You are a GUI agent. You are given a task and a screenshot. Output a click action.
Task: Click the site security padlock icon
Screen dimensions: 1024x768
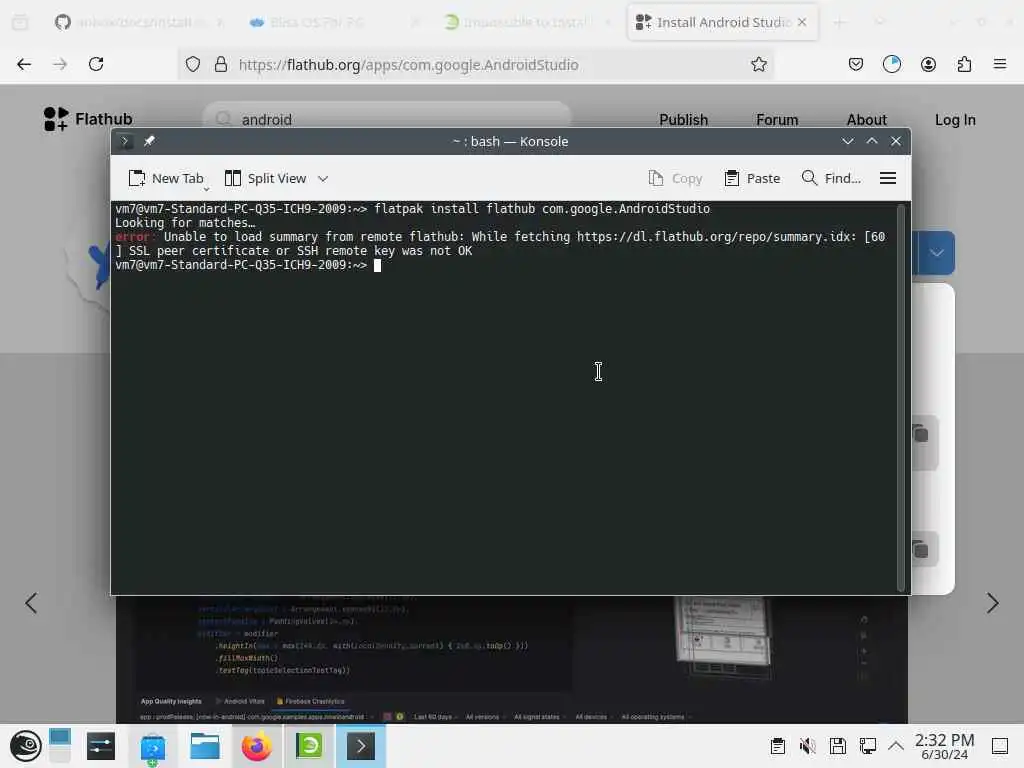point(221,64)
